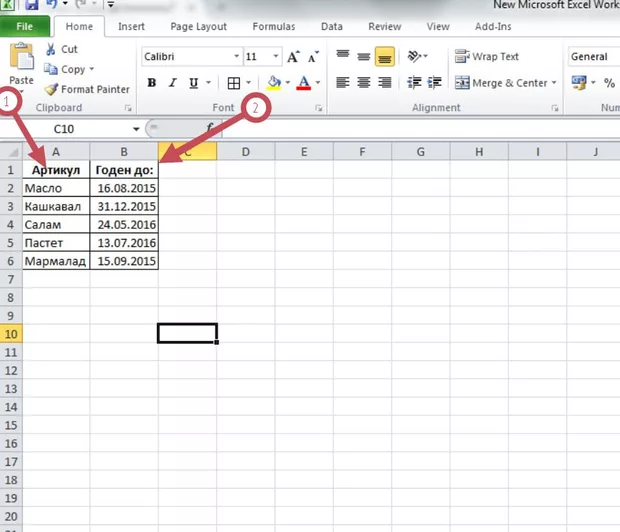Image resolution: width=620 pixels, height=532 pixels.
Task: Click Accounting Number Format icon
Action: click(x=579, y=83)
